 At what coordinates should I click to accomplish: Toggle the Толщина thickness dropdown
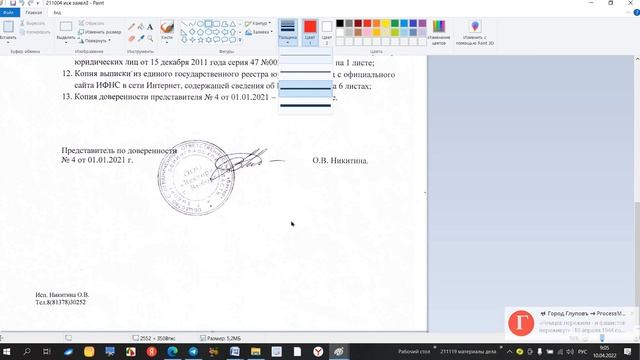(x=288, y=32)
